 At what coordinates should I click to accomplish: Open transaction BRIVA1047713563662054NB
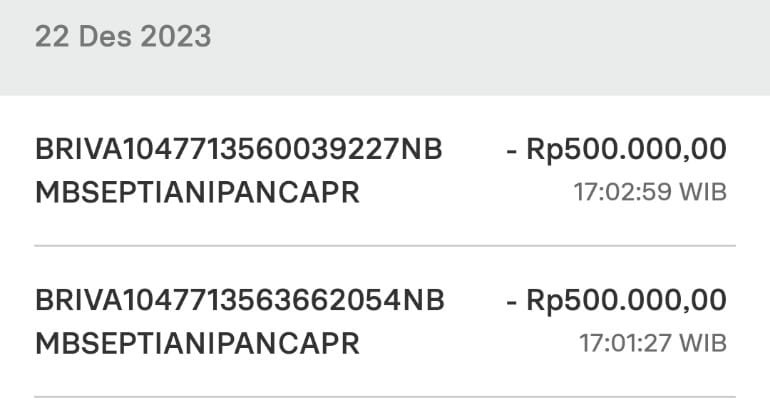click(x=238, y=300)
